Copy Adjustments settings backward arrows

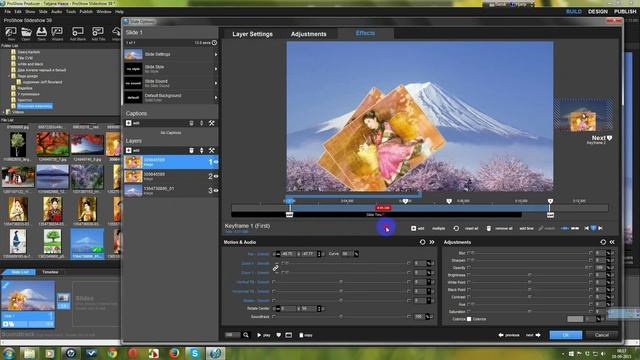coord(612,242)
